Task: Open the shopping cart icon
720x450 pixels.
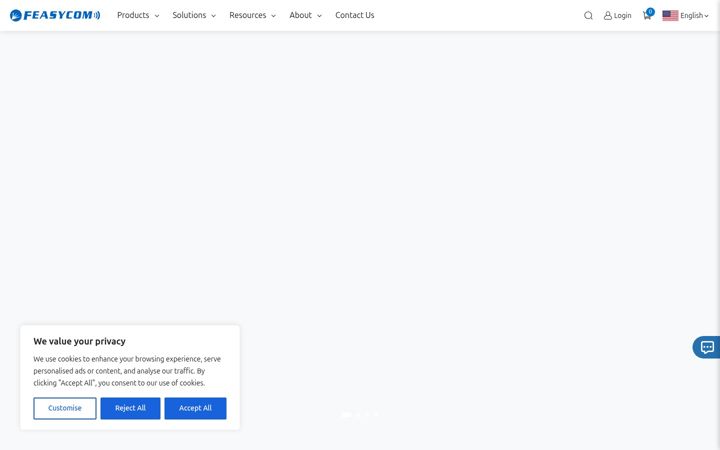Action: pos(647,15)
